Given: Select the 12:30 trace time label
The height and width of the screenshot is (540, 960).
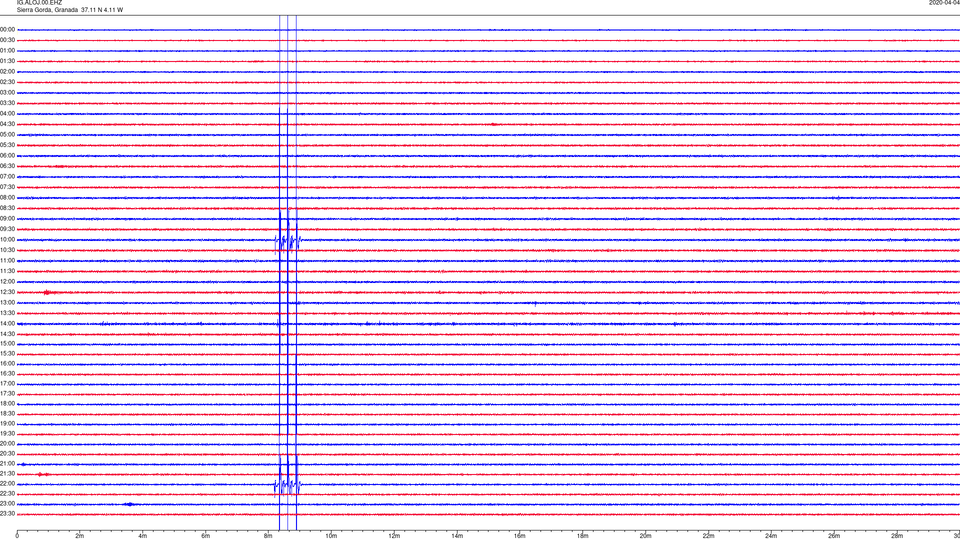Looking at the screenshot, I should (7, 292).
